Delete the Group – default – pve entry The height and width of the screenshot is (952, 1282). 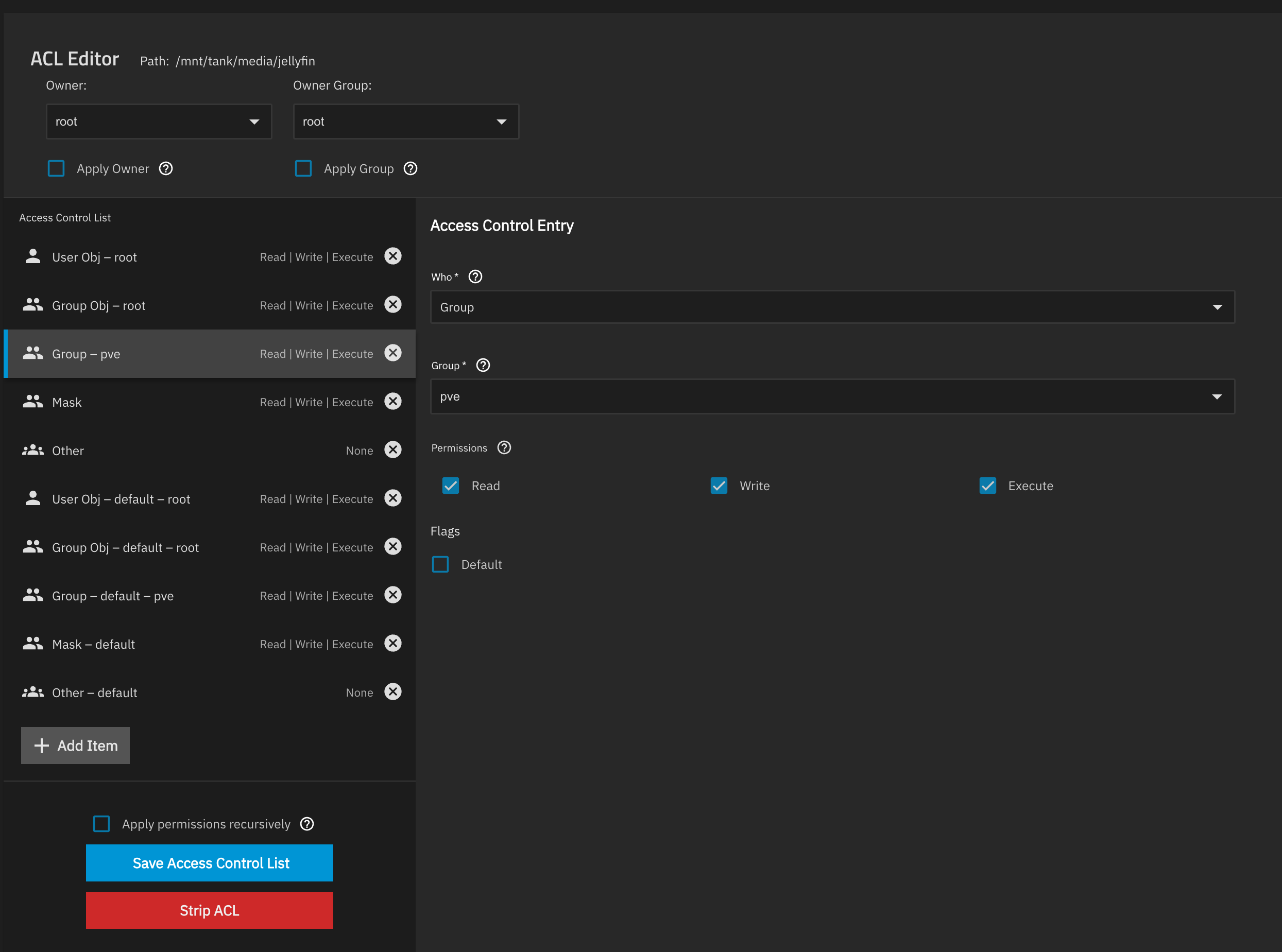(x=392, y=595)
